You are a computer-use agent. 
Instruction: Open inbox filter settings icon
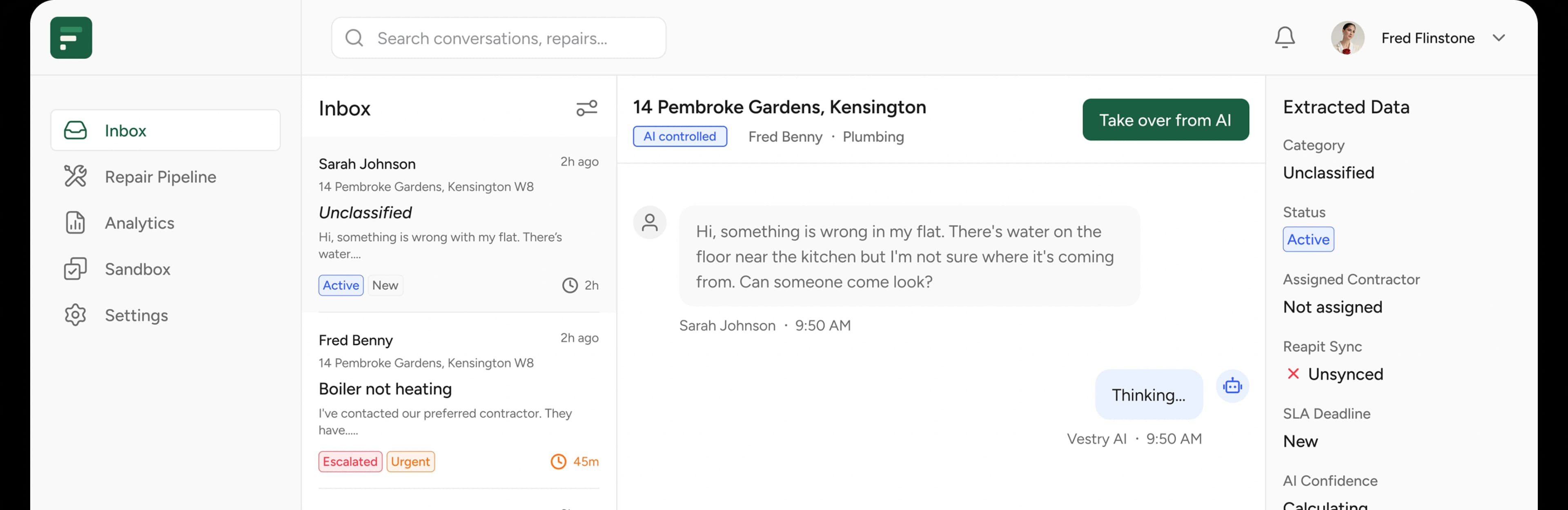pos(587,108)
